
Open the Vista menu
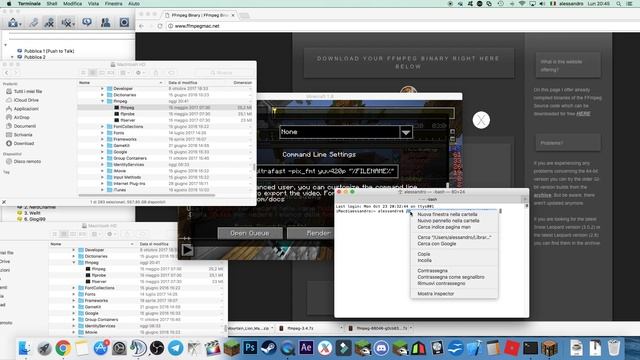93,4
